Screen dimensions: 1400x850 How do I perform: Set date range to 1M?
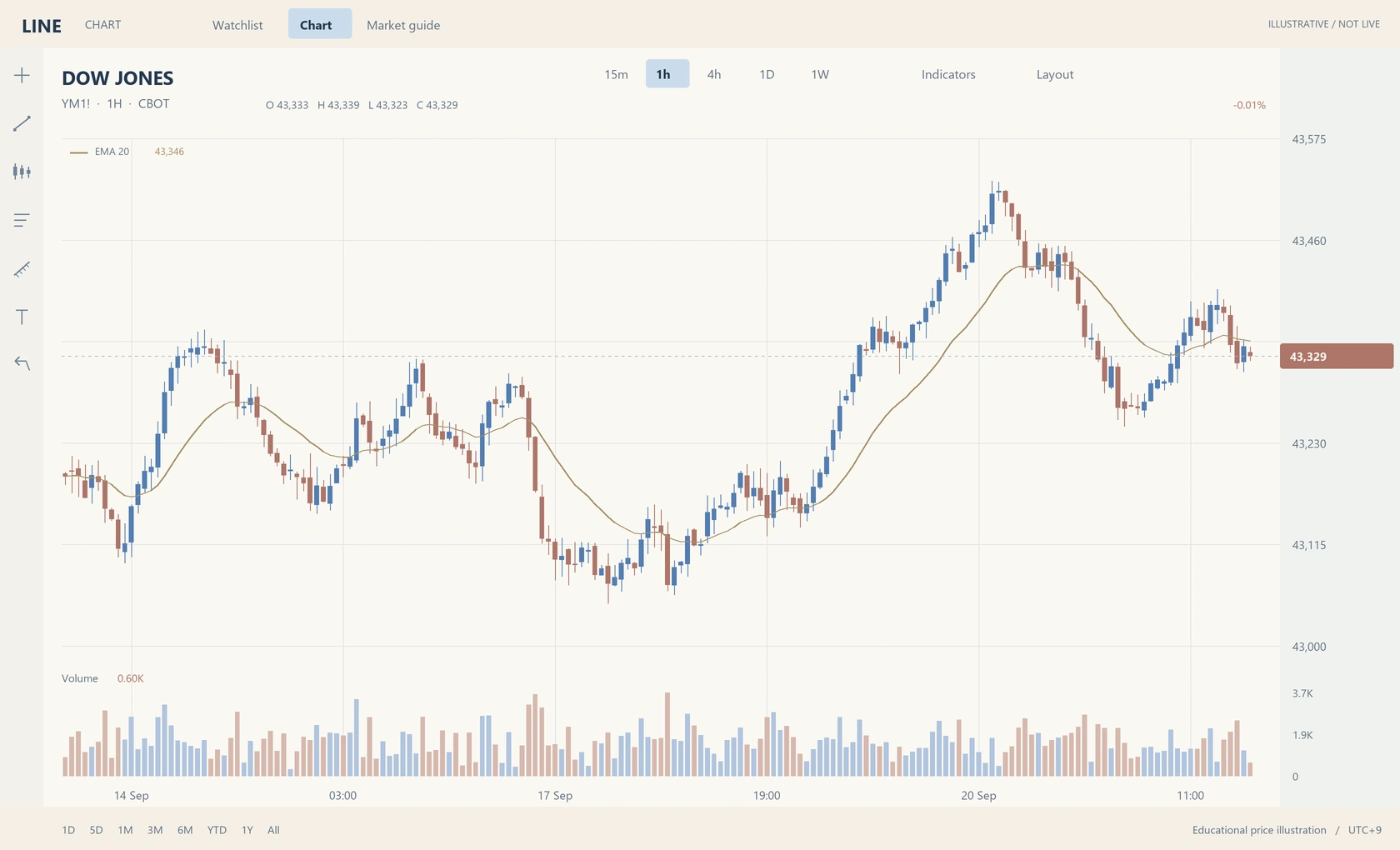[x=125, y=830]
